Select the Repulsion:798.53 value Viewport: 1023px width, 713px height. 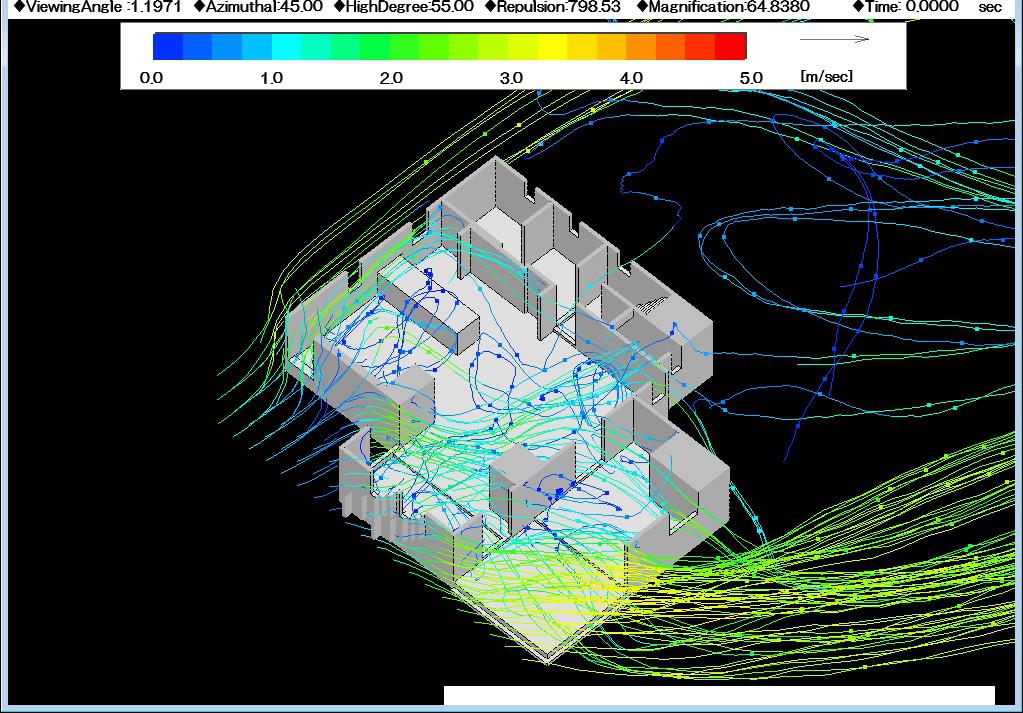pos(553,7)
